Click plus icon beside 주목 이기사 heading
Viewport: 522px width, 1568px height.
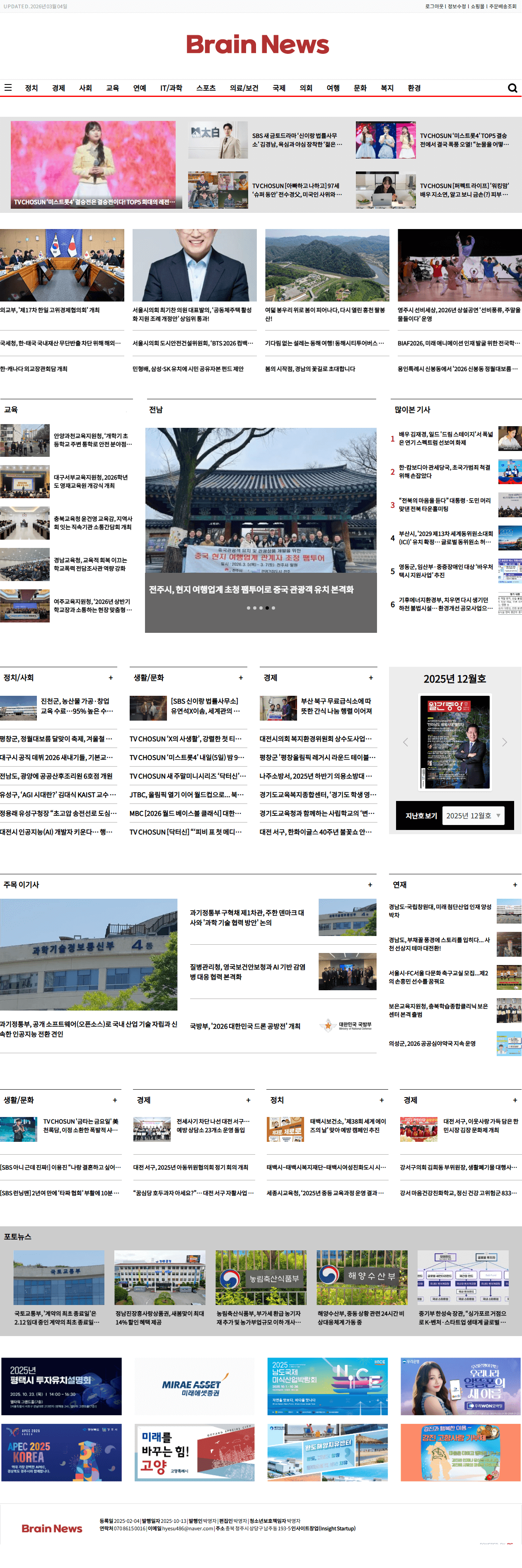(370, 885)
